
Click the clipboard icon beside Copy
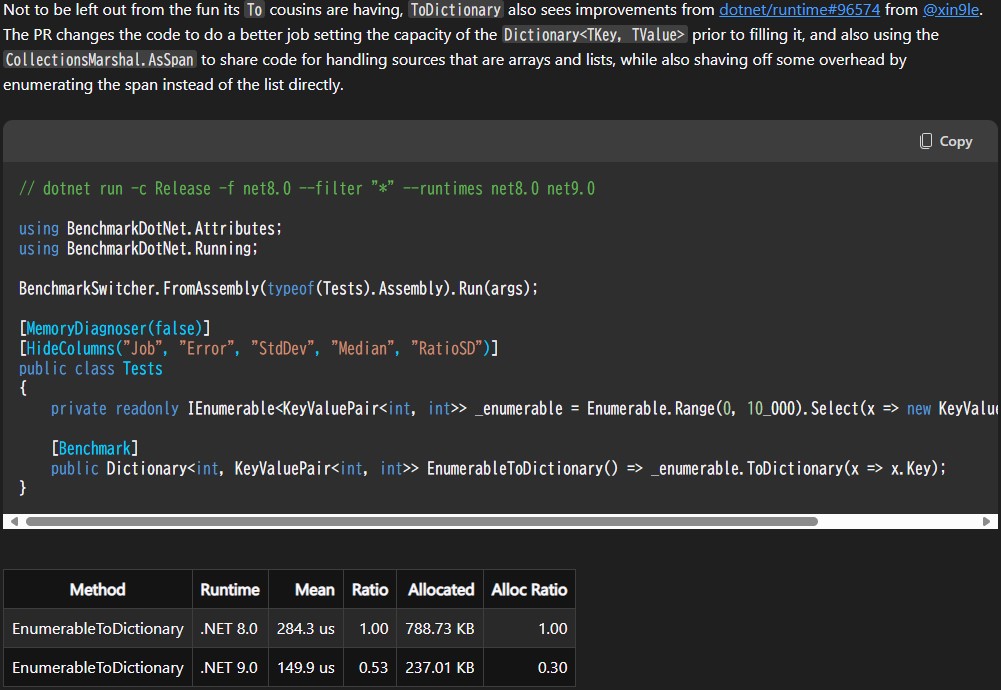point(926,141)
